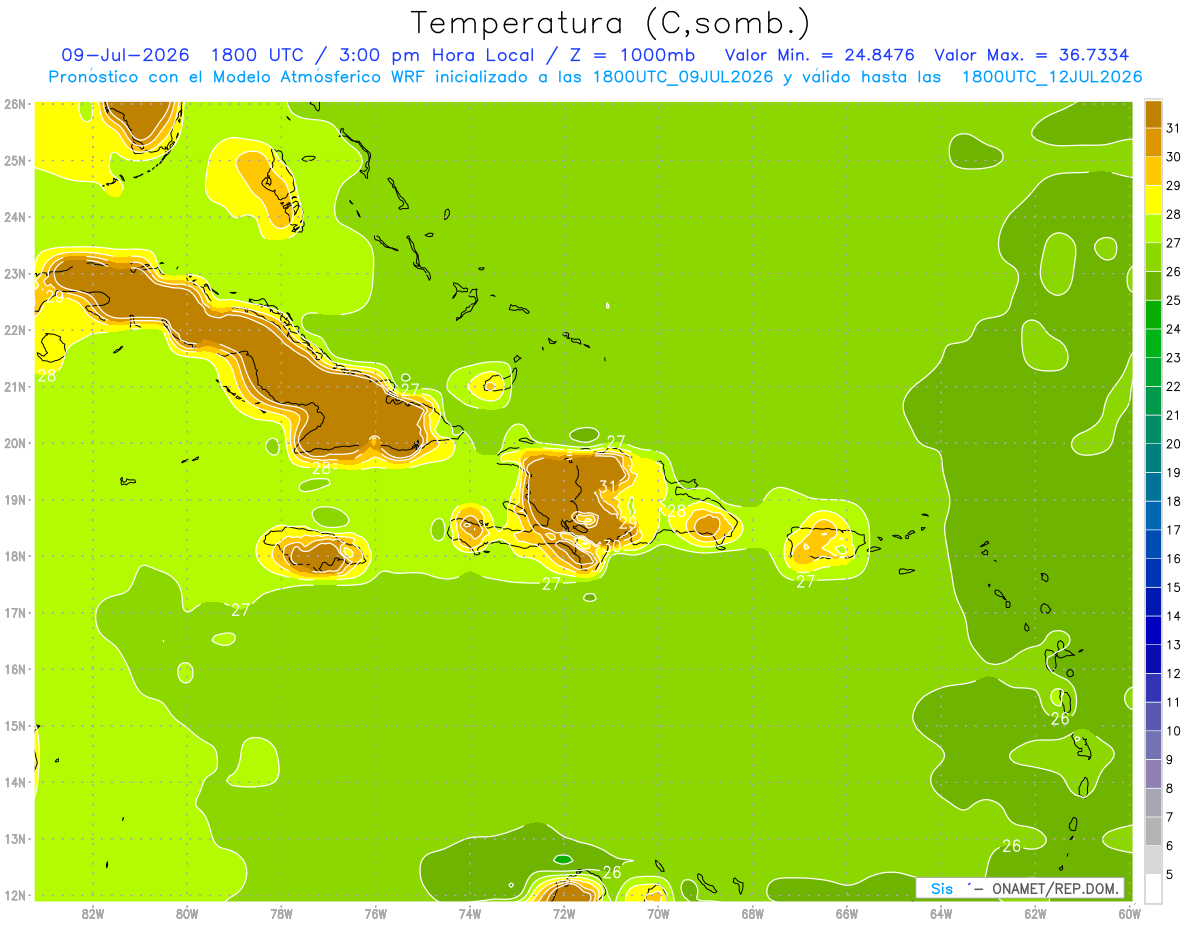
Task: Click the legend color swatch between 28 and 29
Action: point(1153,200)
